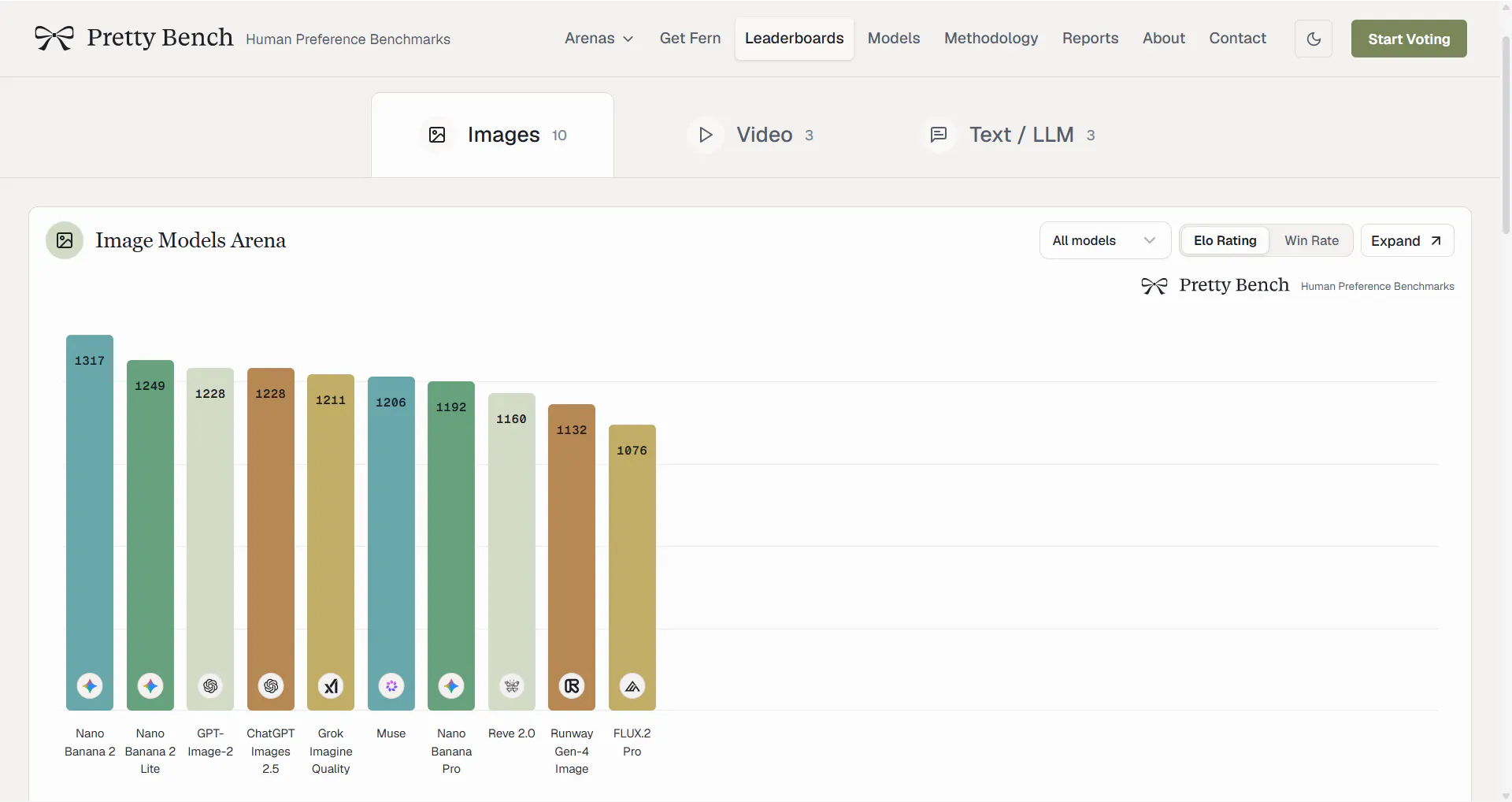
Task: Click the Gemini logo in Nano Banana 2 bar
Action: 90,686
